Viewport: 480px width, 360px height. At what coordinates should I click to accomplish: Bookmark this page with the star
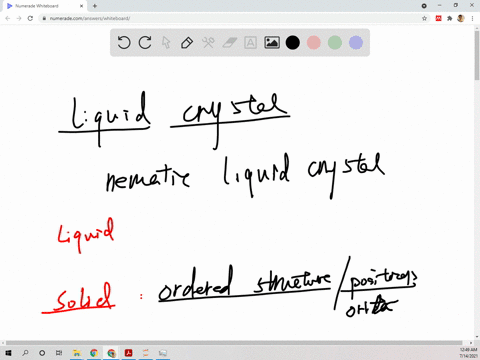(424, 18)
